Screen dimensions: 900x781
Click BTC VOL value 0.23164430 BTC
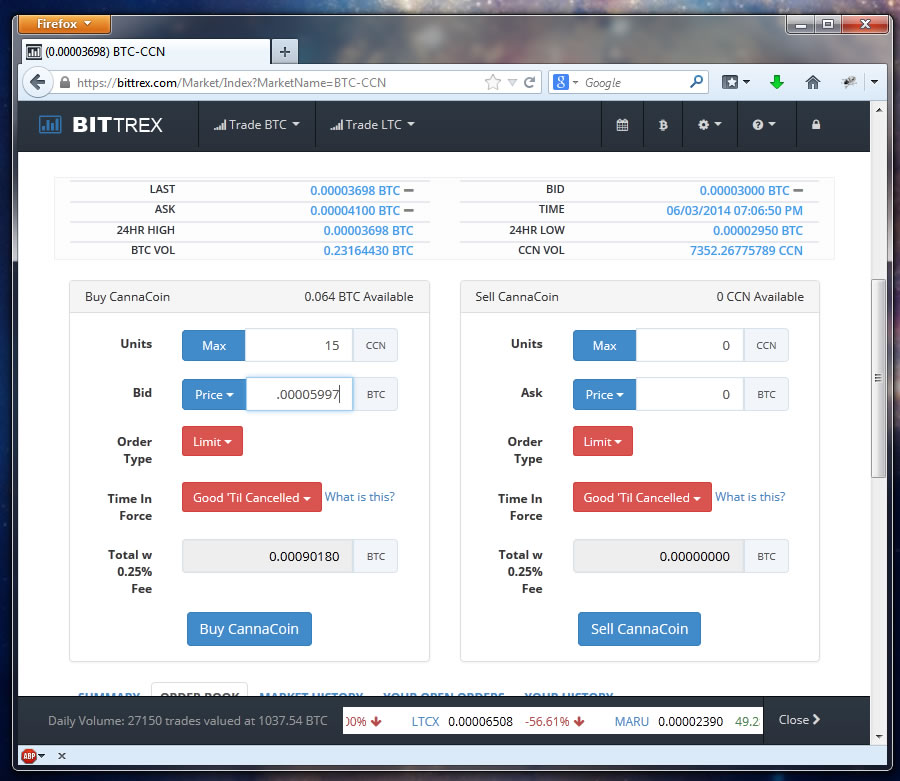click(x=368, y=251)
